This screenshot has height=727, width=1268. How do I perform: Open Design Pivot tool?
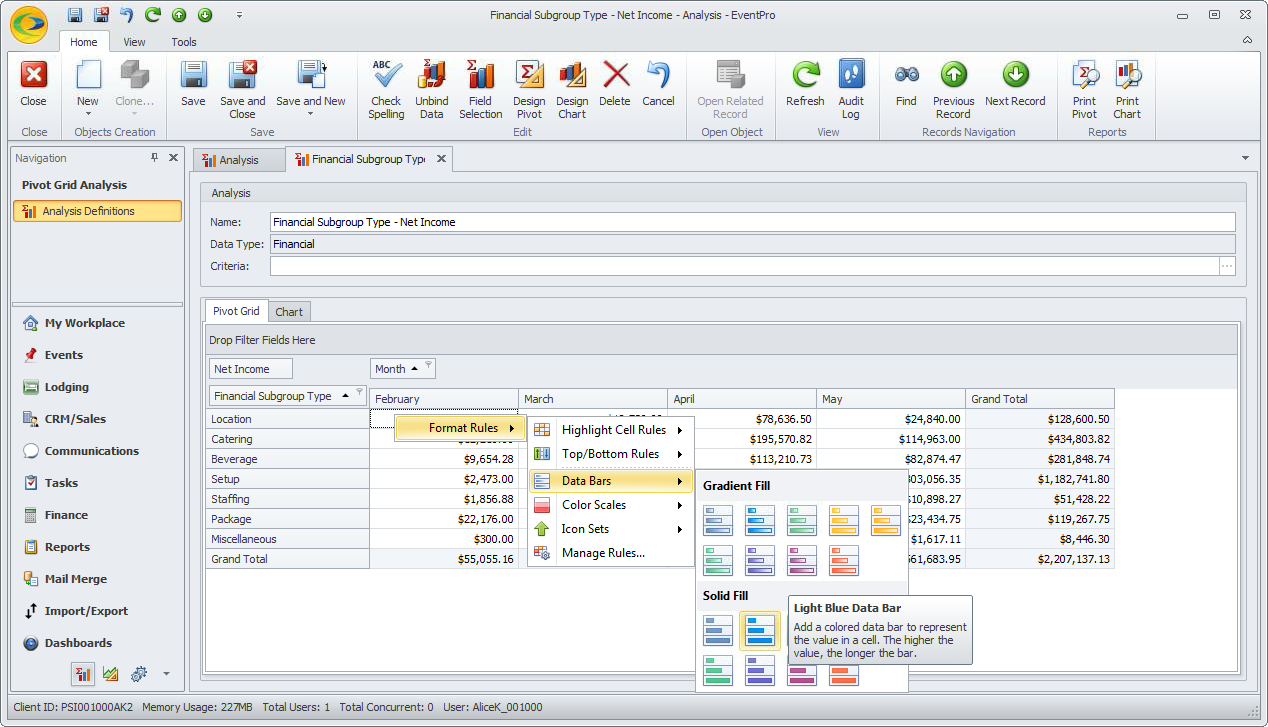[529, 88]
